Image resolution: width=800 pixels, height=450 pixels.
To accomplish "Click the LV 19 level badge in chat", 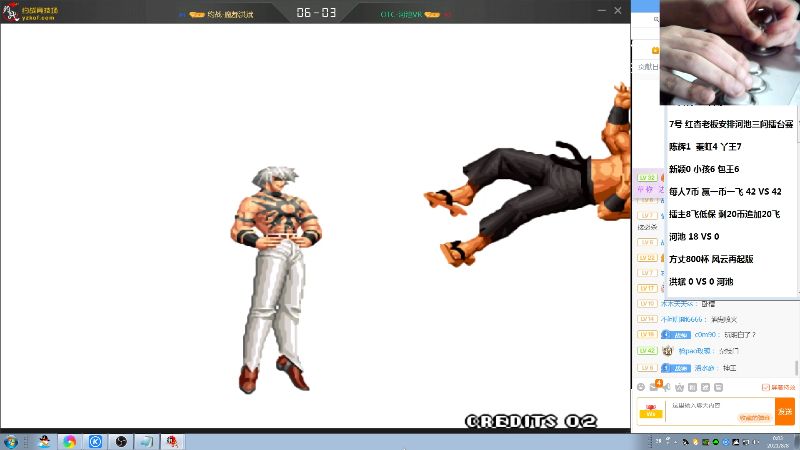I will coord(647,335).
